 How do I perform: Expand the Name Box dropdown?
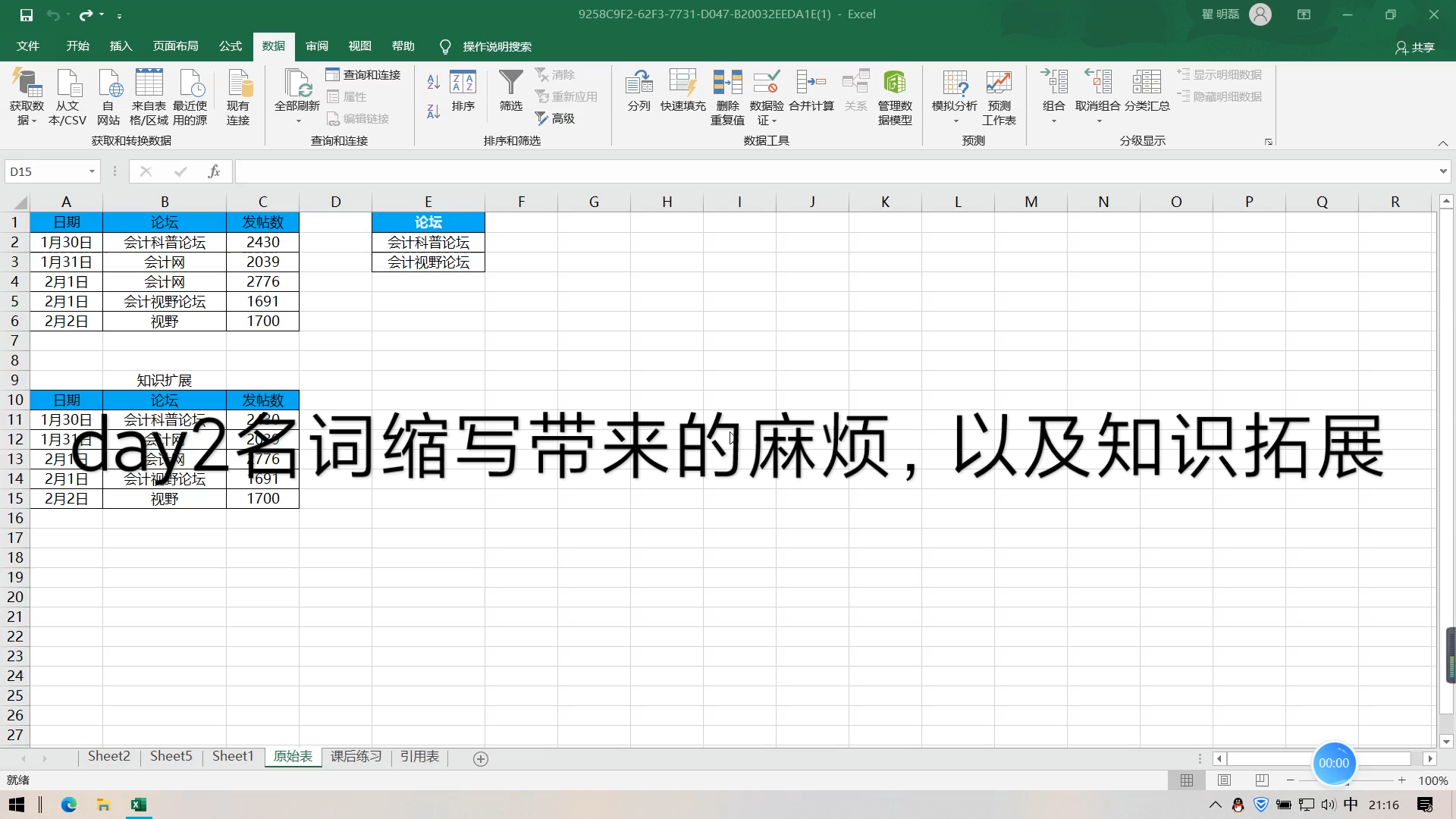(x=92, y=171)
